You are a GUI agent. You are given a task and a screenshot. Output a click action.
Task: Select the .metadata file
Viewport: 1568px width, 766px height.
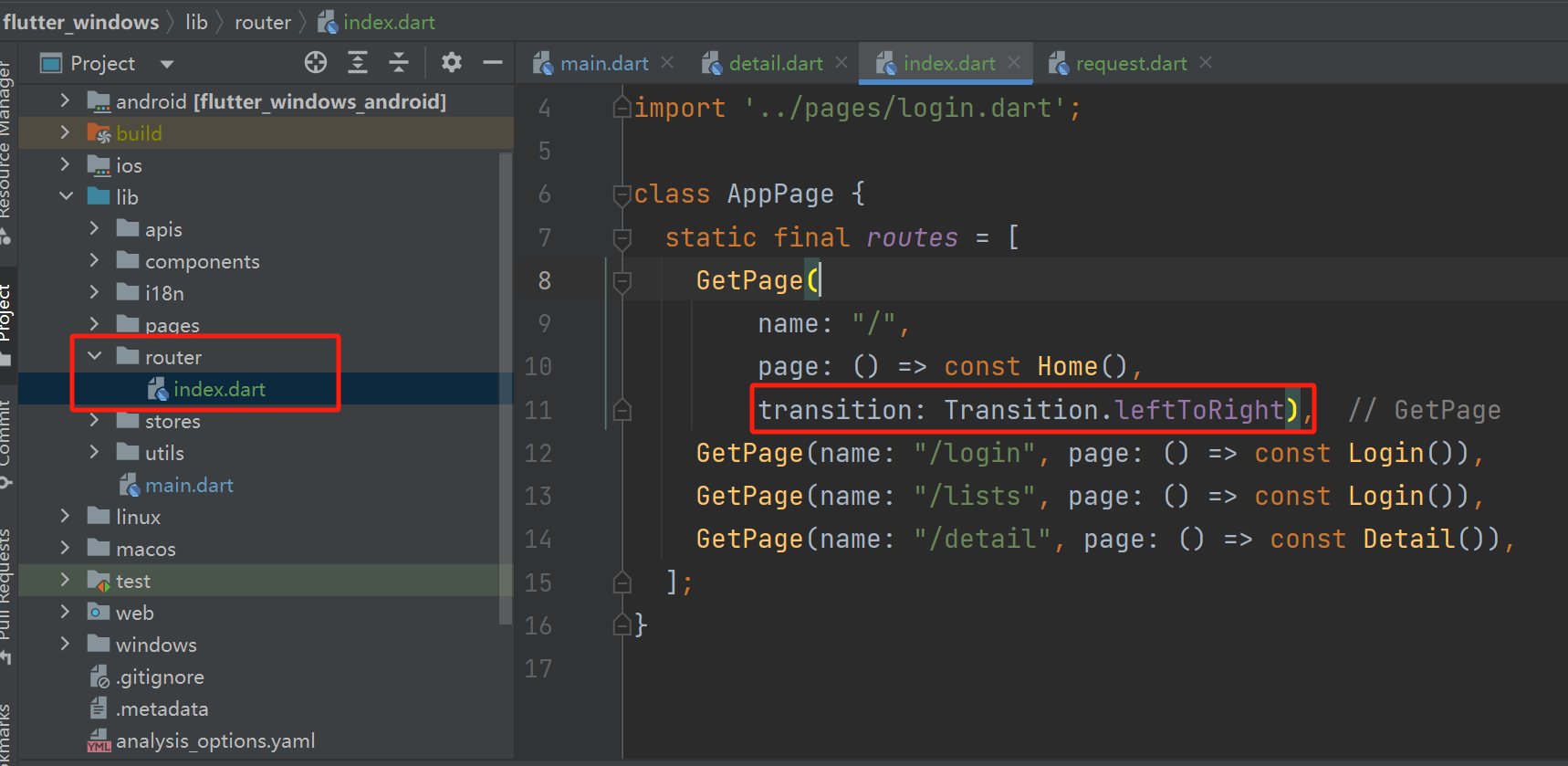[162, 708]
